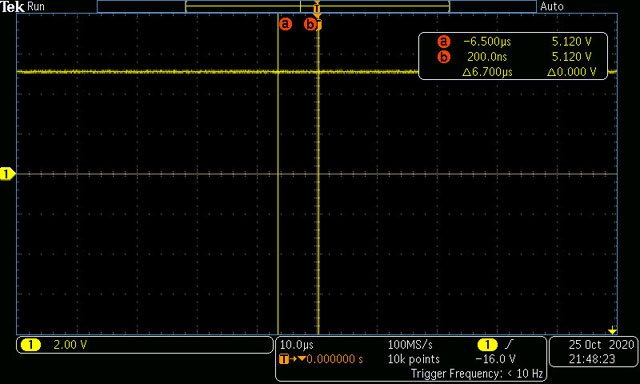Click the trigger source channel 1 badge

coord(487,345)
